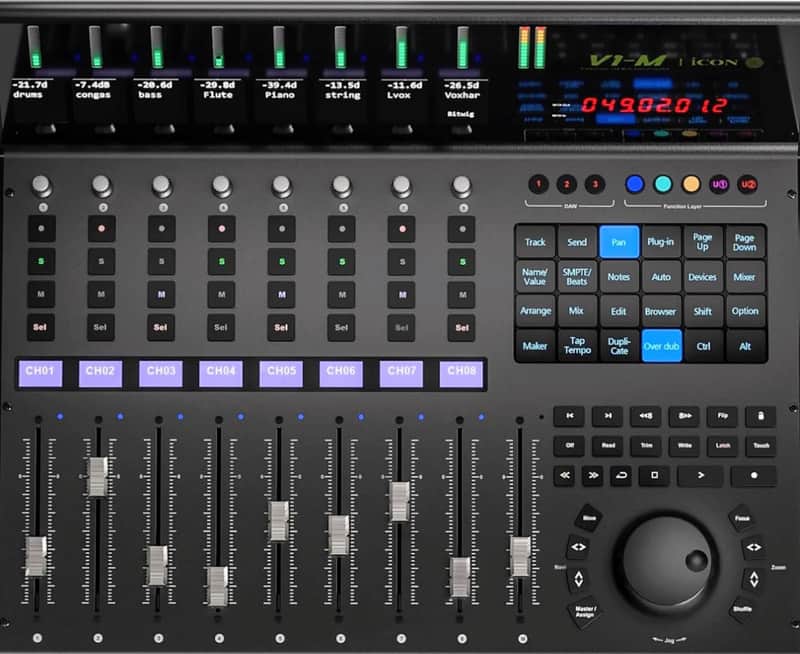Click the Duplicate button

tap(619, 346)
